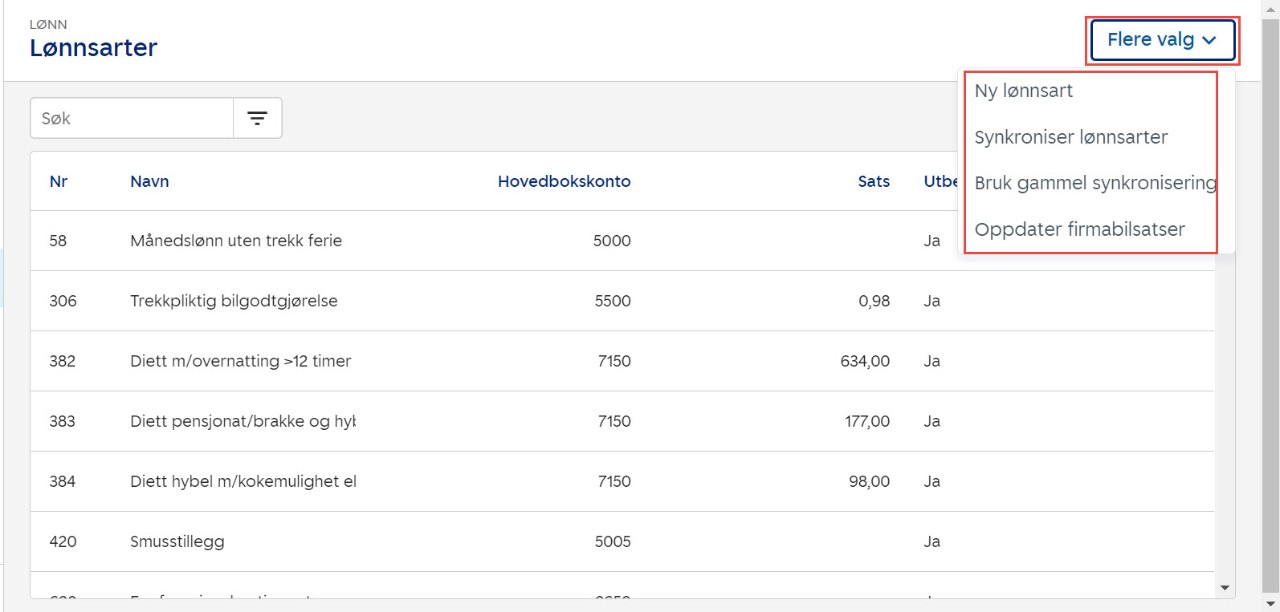Click the filter icon beside search
Viewport: 1280px width, 612px height.
(x=258, y=118)
